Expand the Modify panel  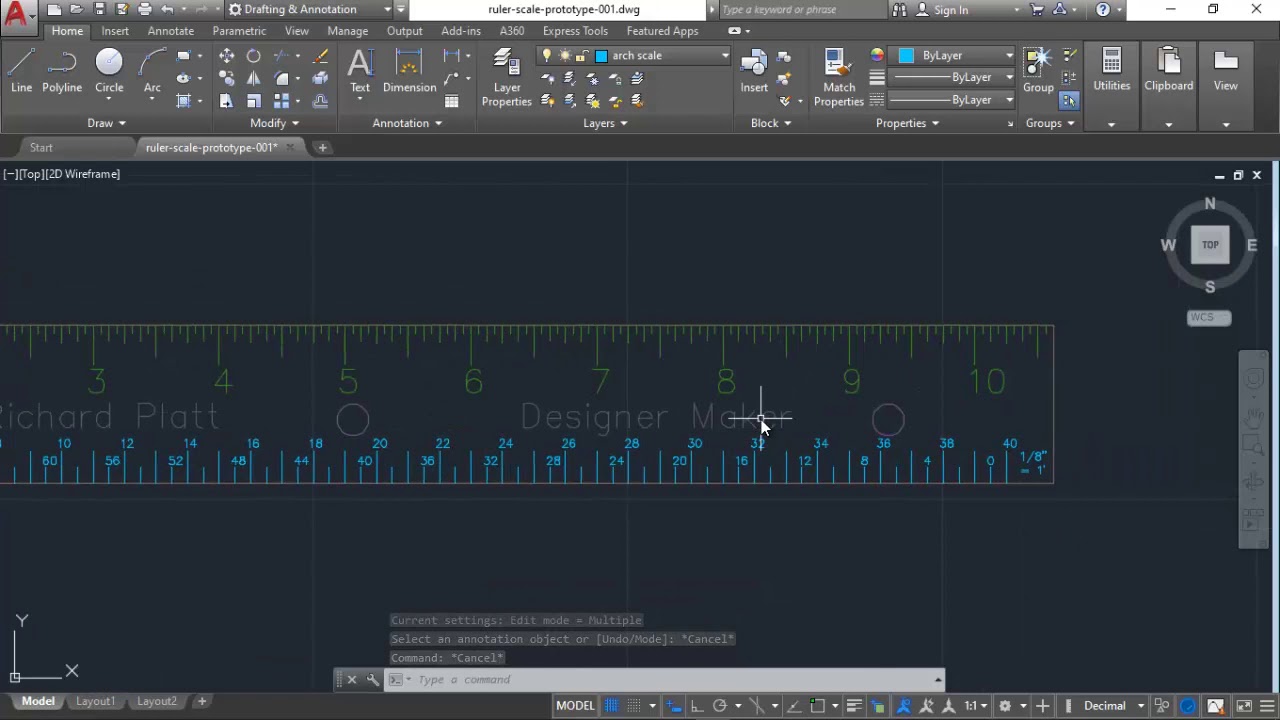(274, 123)
